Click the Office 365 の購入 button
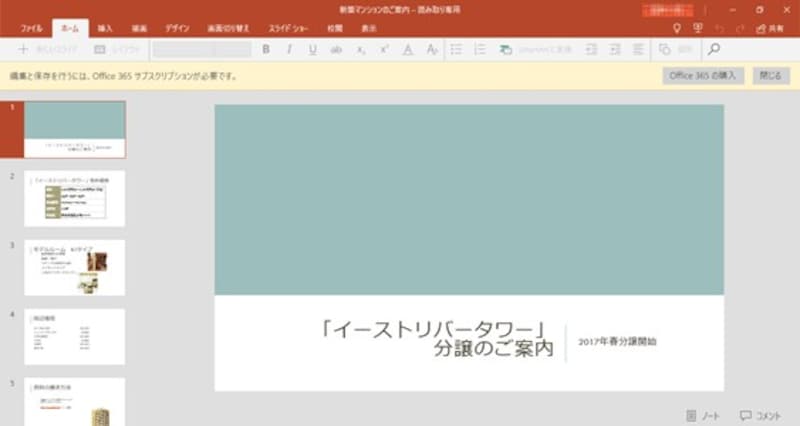Viewport: 800px width, 426px height. click(x=702, y=75)
